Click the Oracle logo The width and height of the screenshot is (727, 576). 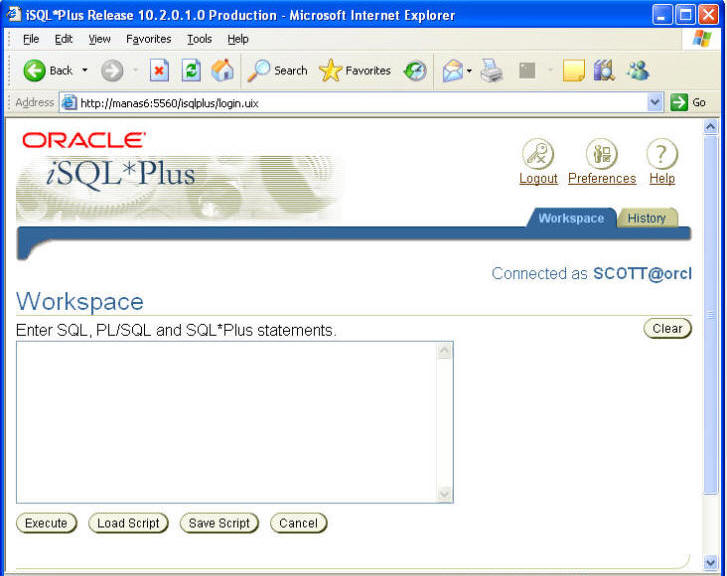84,140
